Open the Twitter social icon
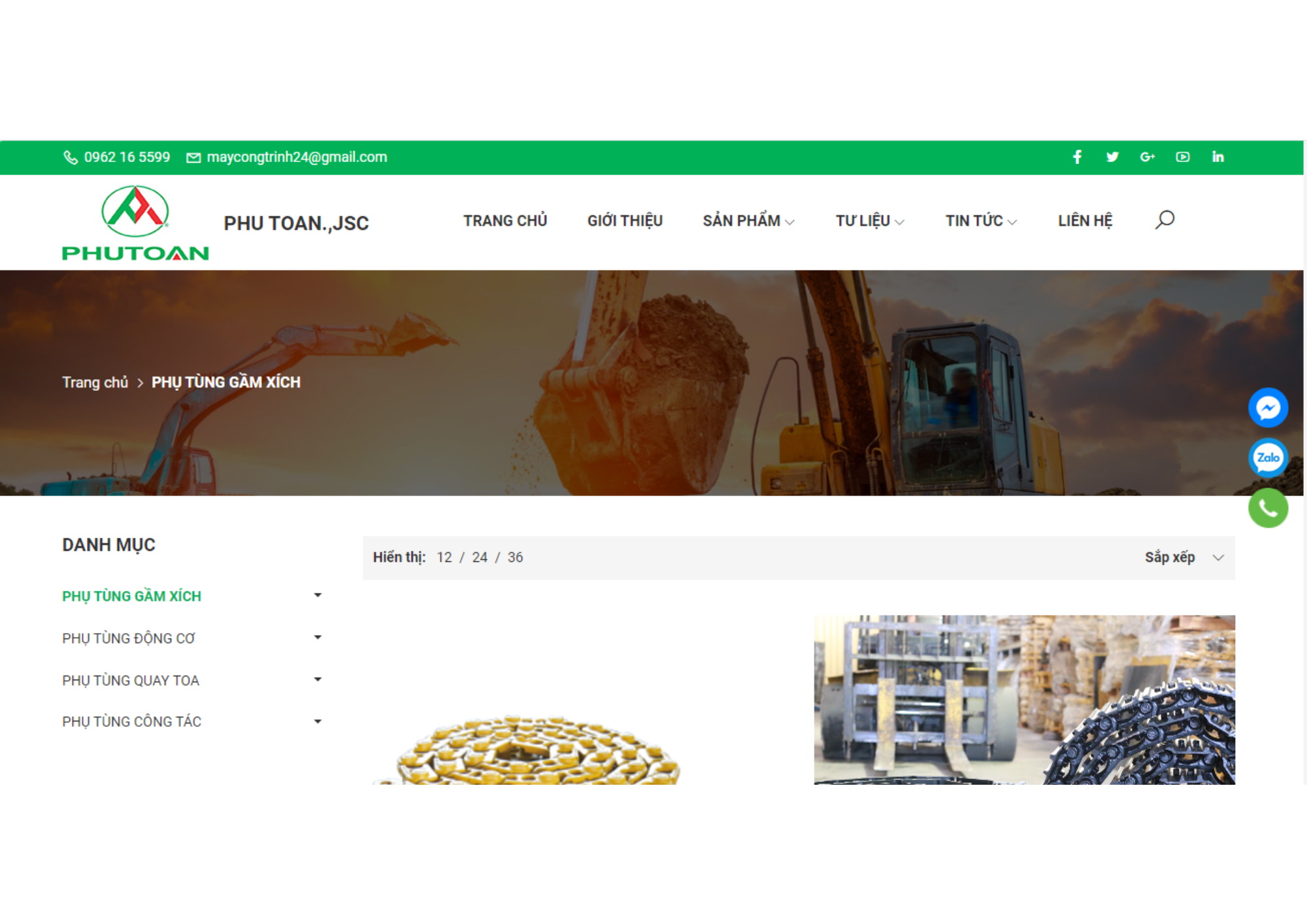This screenshot has width=1307, height=924. point(1112,157)
